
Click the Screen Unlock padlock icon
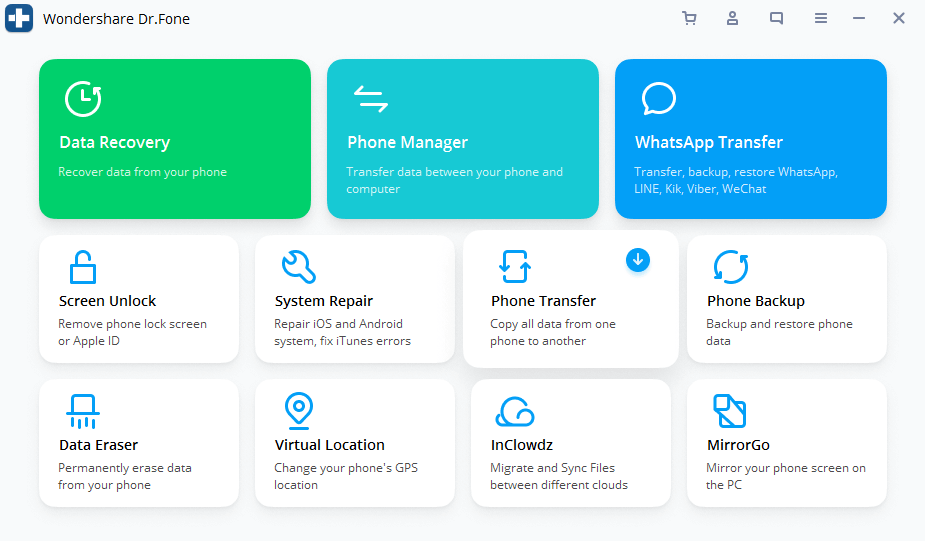coord(82,267)
